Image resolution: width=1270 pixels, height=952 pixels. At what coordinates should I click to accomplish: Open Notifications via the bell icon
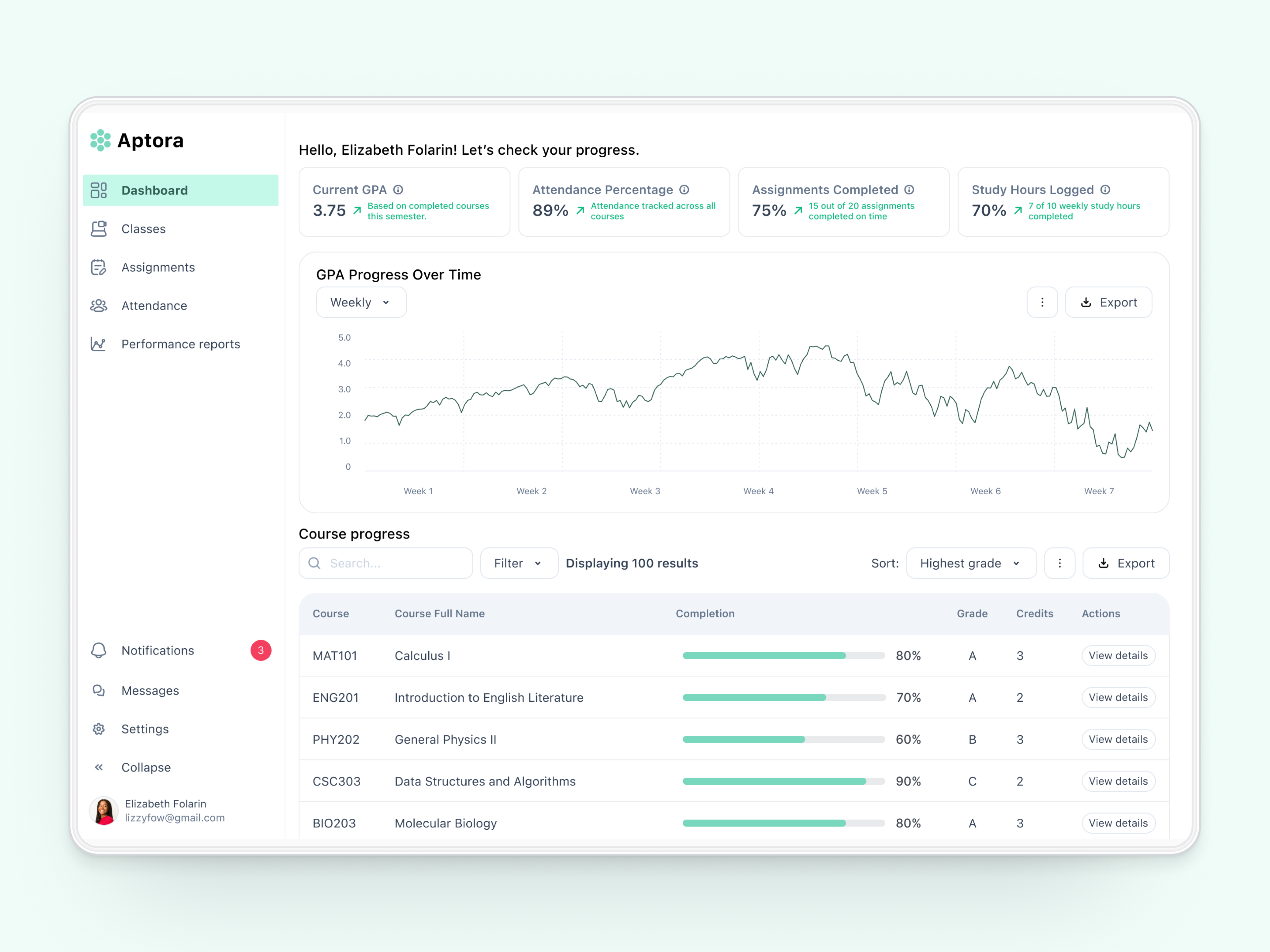click(x=99, y=650)
